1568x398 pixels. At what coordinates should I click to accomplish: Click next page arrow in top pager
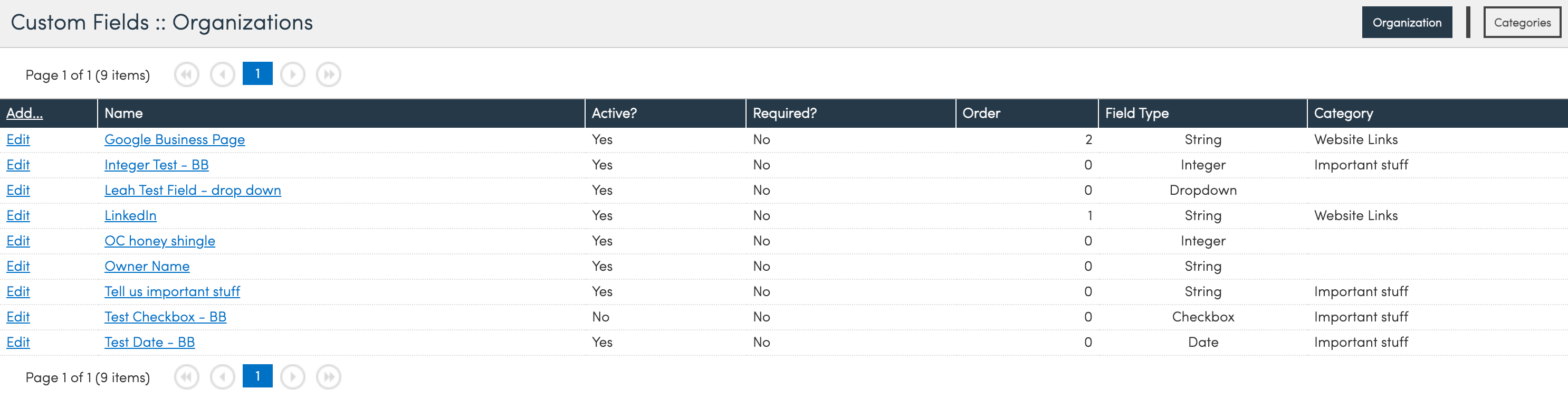coord(293,74)
